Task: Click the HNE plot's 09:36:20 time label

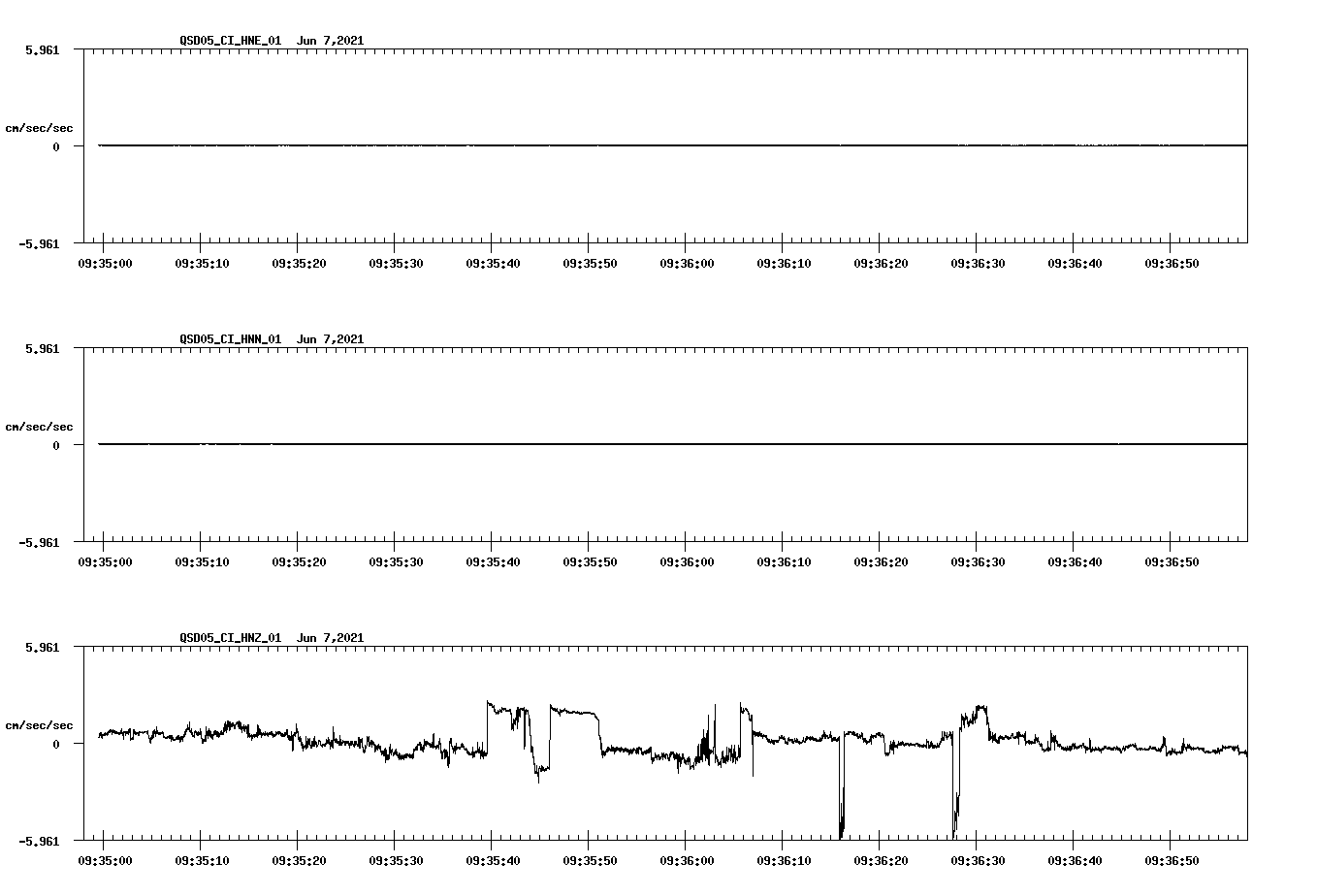Action: tap(881, 263)
